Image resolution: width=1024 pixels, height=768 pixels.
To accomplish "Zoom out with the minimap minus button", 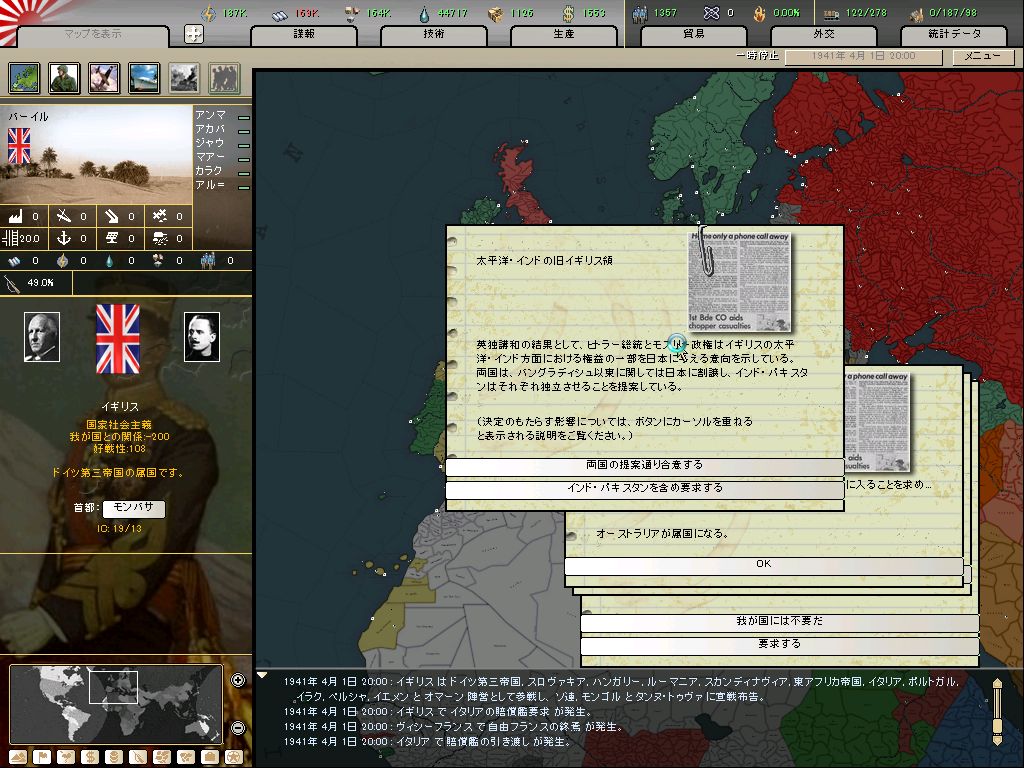I will [x=238, y=728].
